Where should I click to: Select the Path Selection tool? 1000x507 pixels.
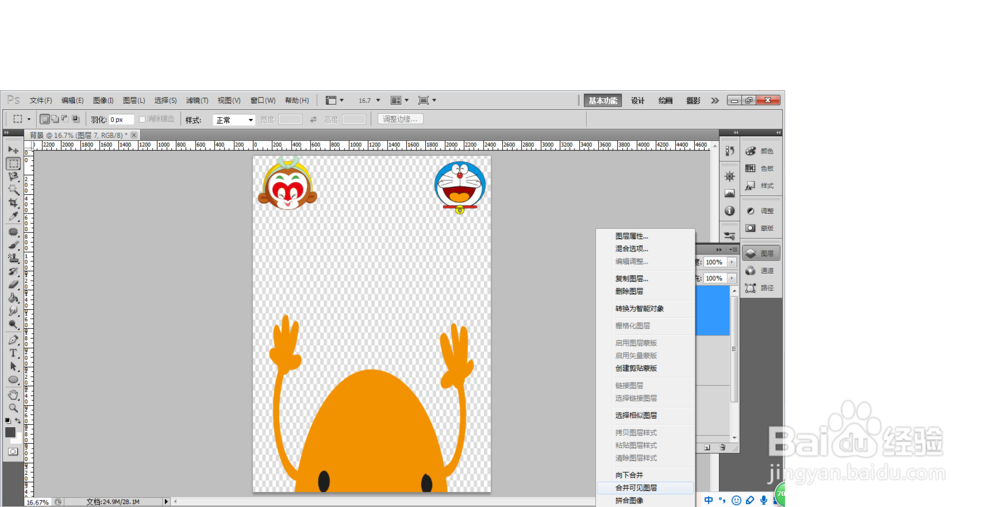(x=13, y=367)
